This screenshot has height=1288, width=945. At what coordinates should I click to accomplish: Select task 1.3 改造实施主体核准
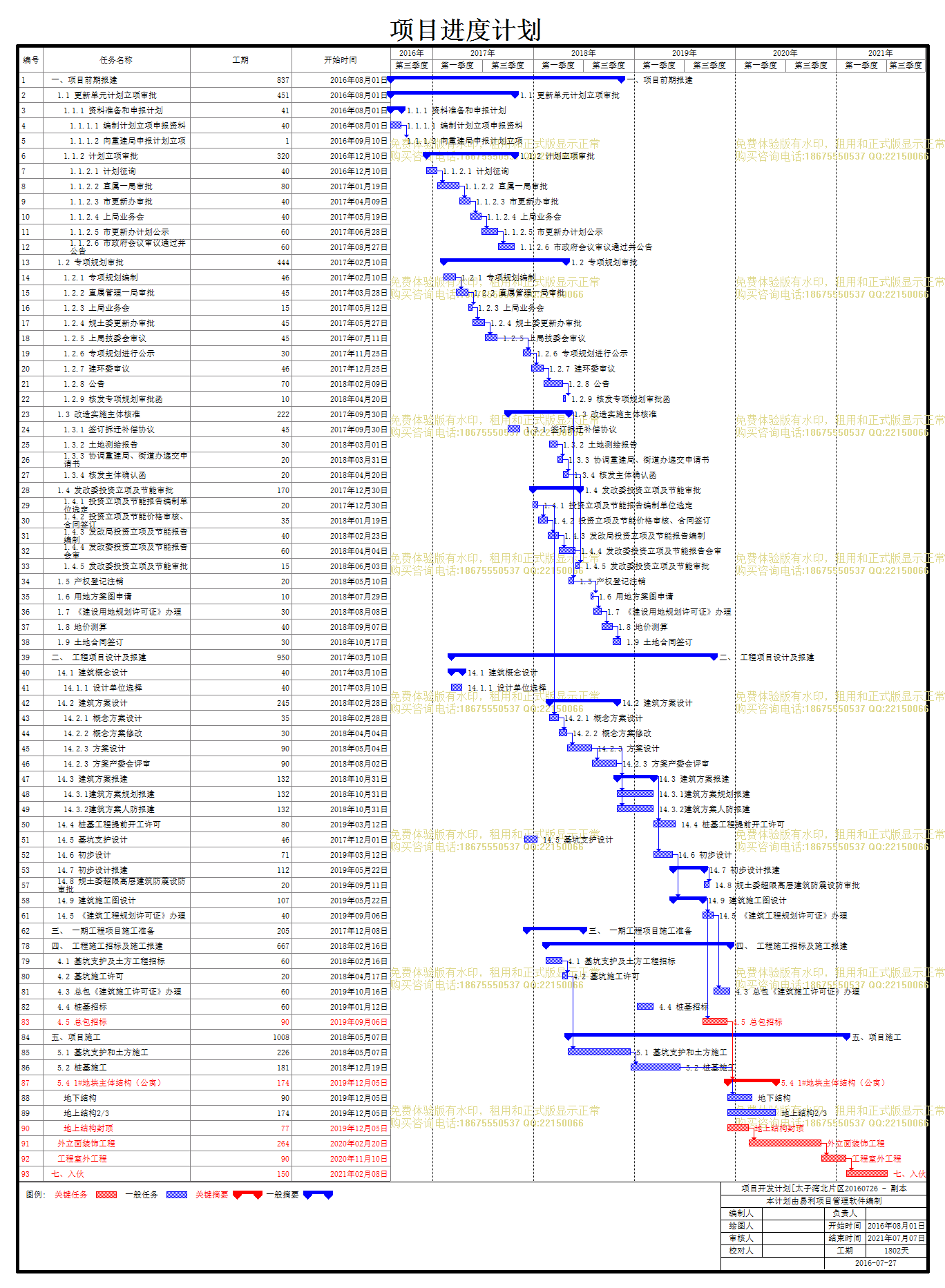pos(204,414)
